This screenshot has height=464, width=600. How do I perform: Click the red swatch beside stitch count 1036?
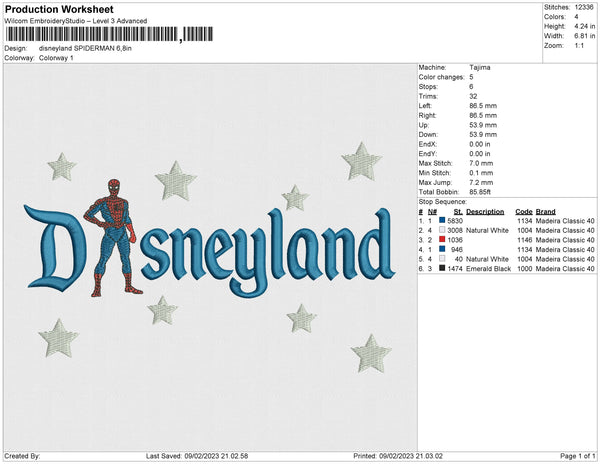[442, 239]
